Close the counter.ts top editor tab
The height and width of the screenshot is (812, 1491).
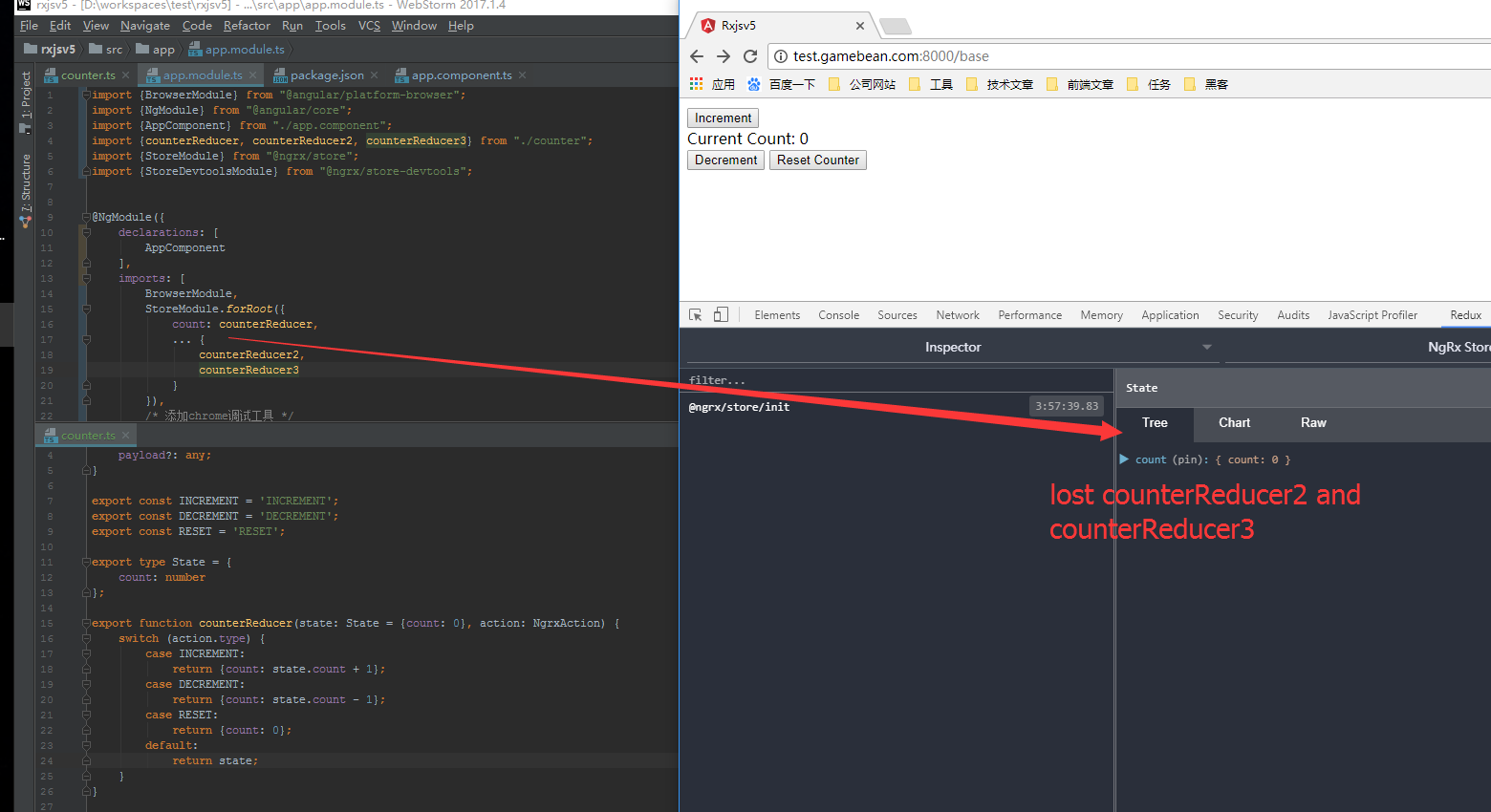(125, 75)
